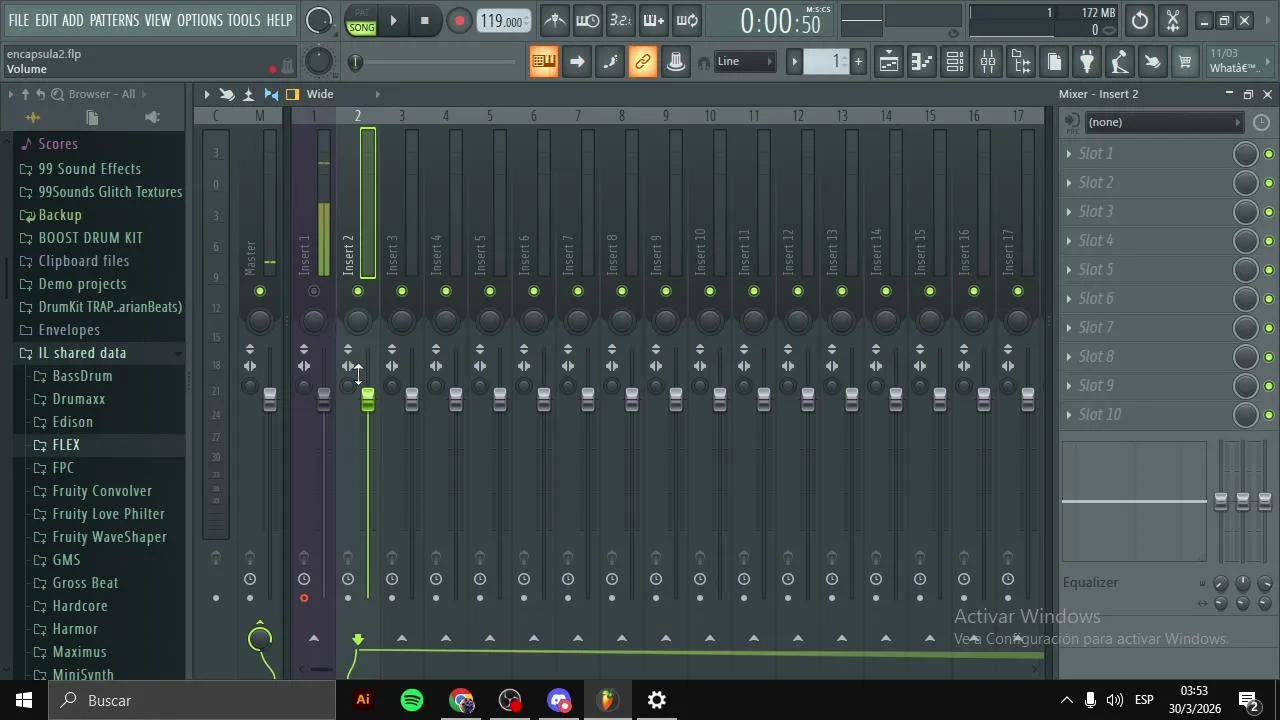
Task: Open the PATTERNS menu
Action: [114, 20]
